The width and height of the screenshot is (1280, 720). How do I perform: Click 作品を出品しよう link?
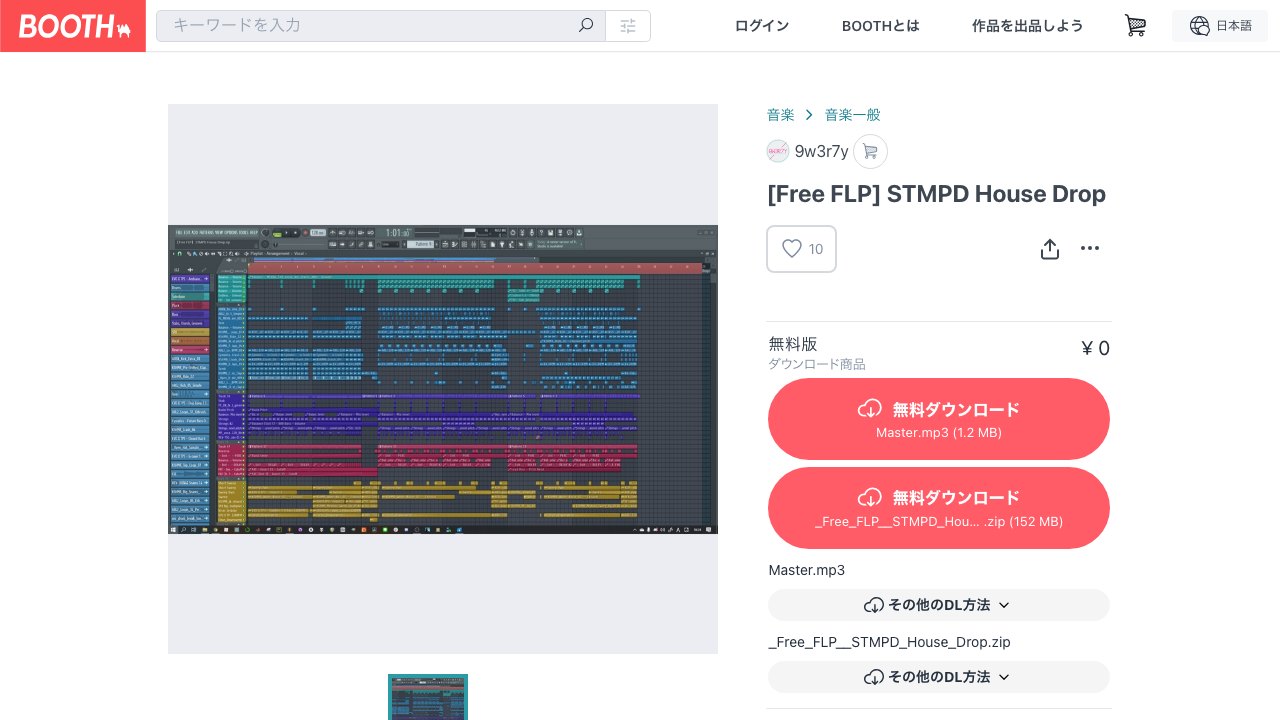pos(1027,26)
